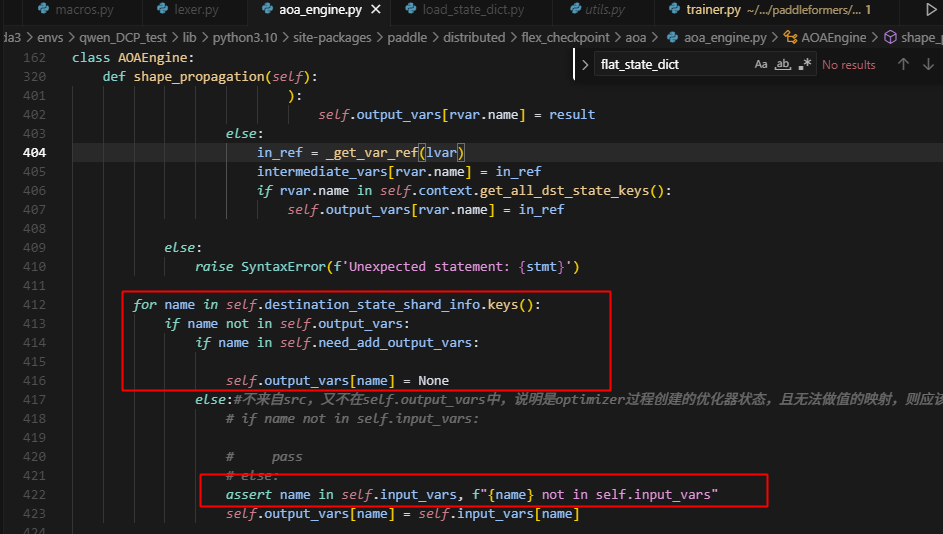943x534 pixels.
Task: Open aoa_engine.py file breadcrumb
Action: tap(724, 37)
